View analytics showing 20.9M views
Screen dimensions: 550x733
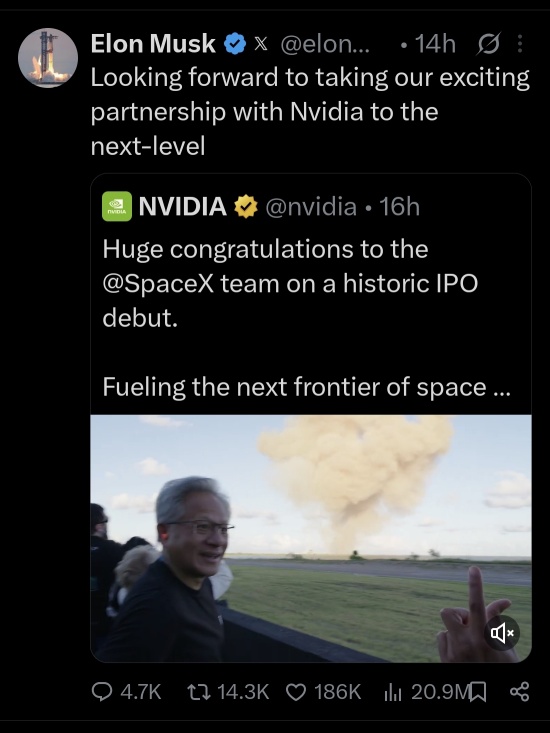pyautogui.click(x=393, y=692)
